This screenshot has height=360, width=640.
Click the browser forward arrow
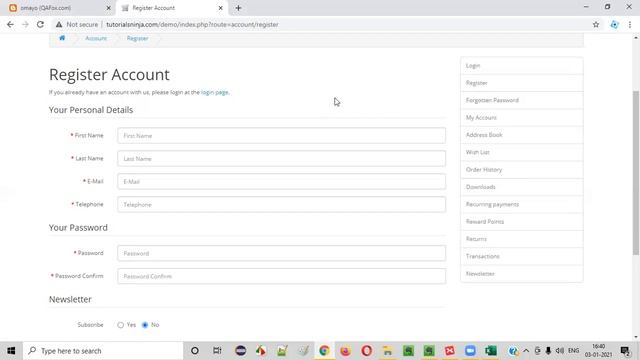[x=25, y=24]
